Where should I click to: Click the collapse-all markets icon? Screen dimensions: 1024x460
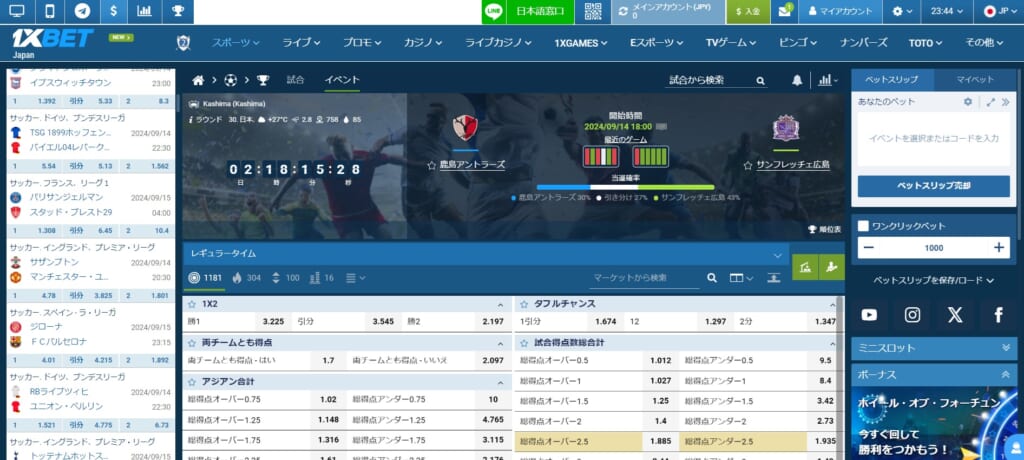click(774, 278)
